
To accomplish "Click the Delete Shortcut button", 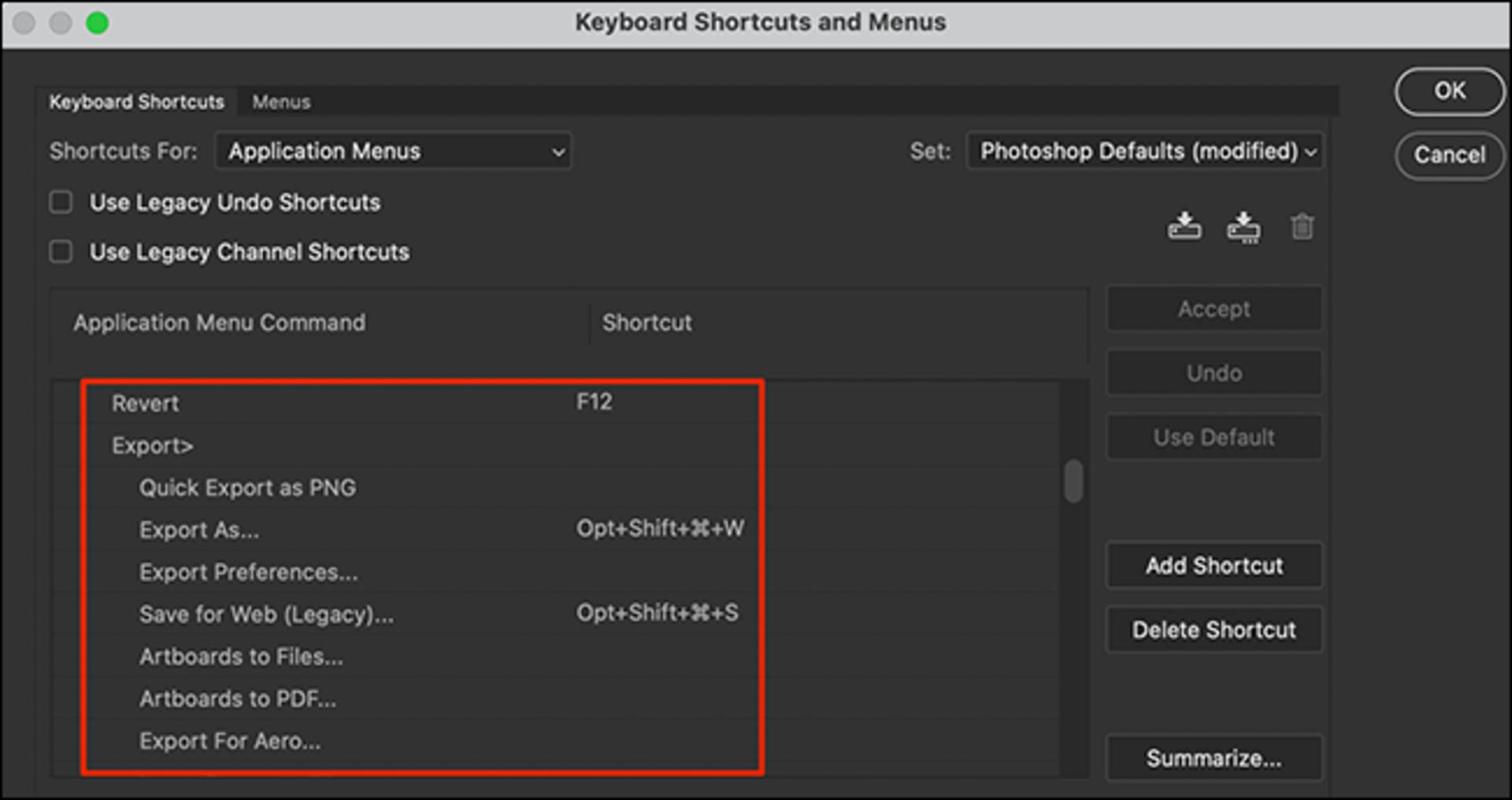I will click(1214, 630).
